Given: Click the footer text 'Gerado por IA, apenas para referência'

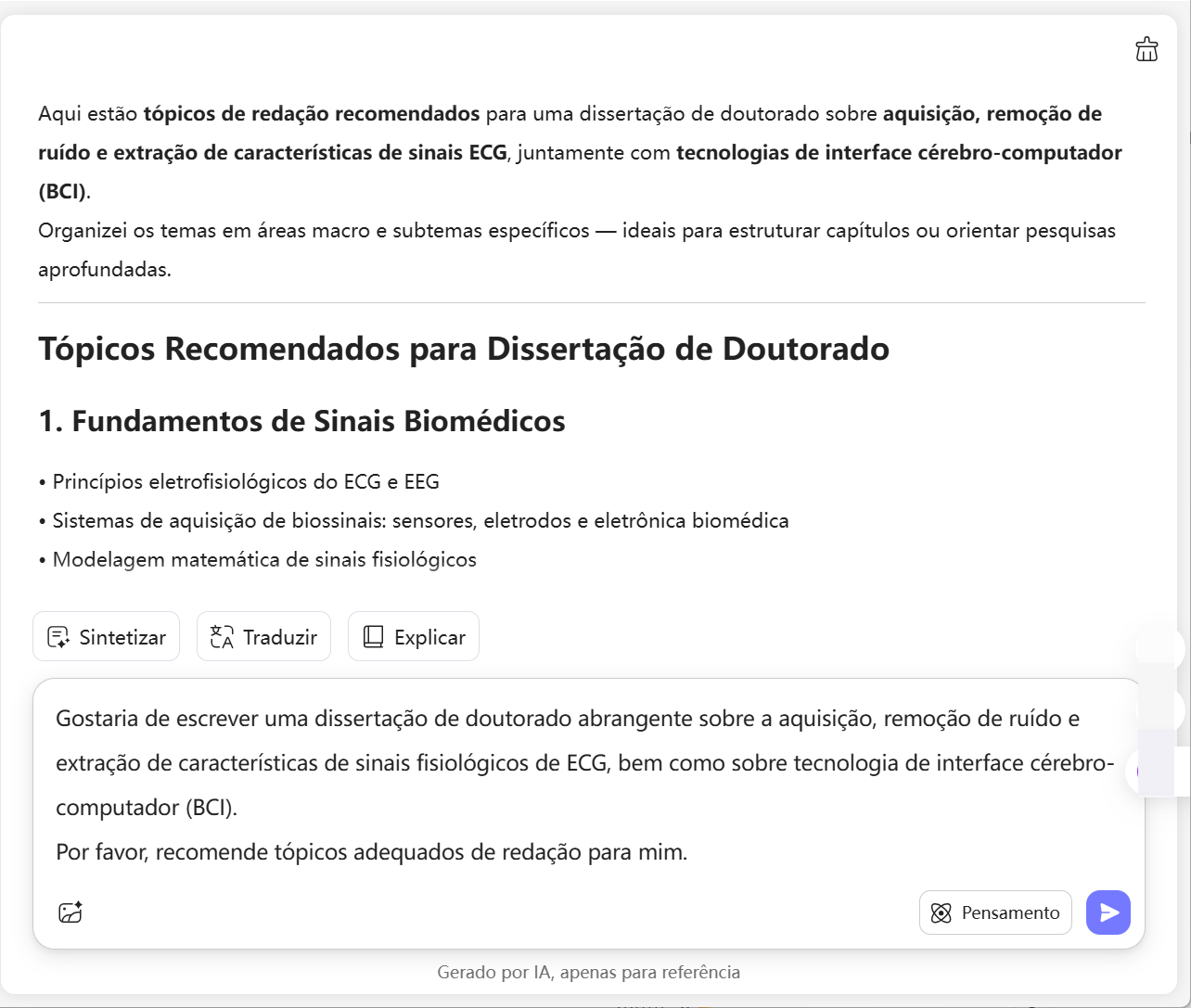Looking at the screenshot, I should coord(589,972).
